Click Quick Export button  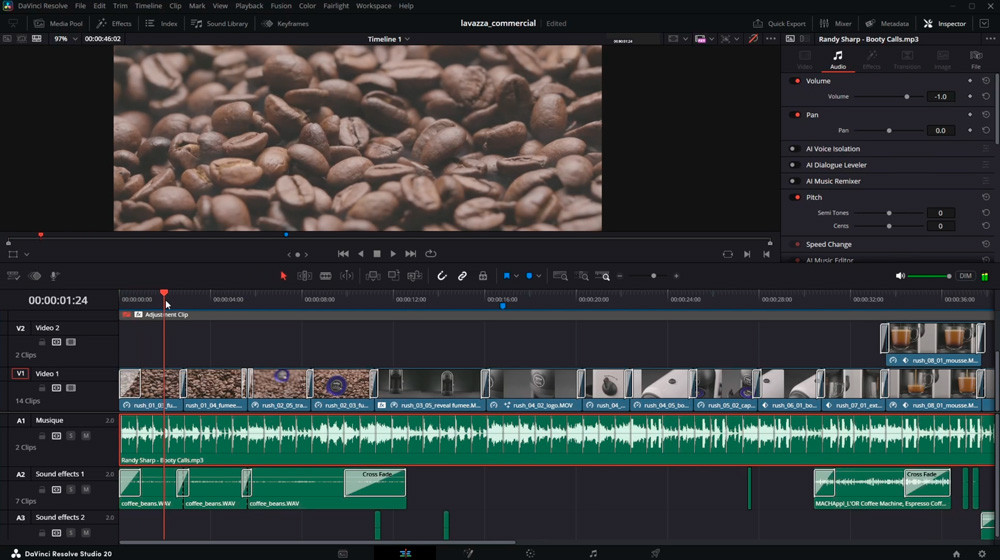tap(779, 24)
